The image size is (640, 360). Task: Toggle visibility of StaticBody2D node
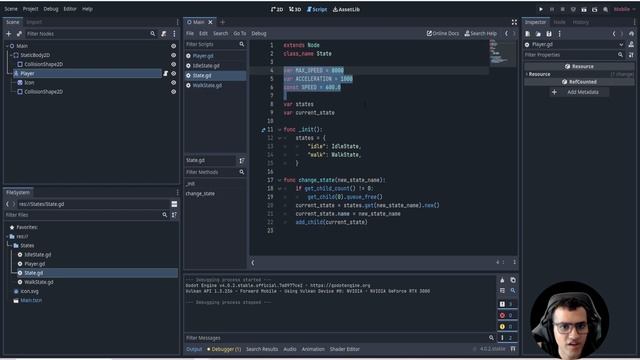pyautogui.click(x=173, y=55)
